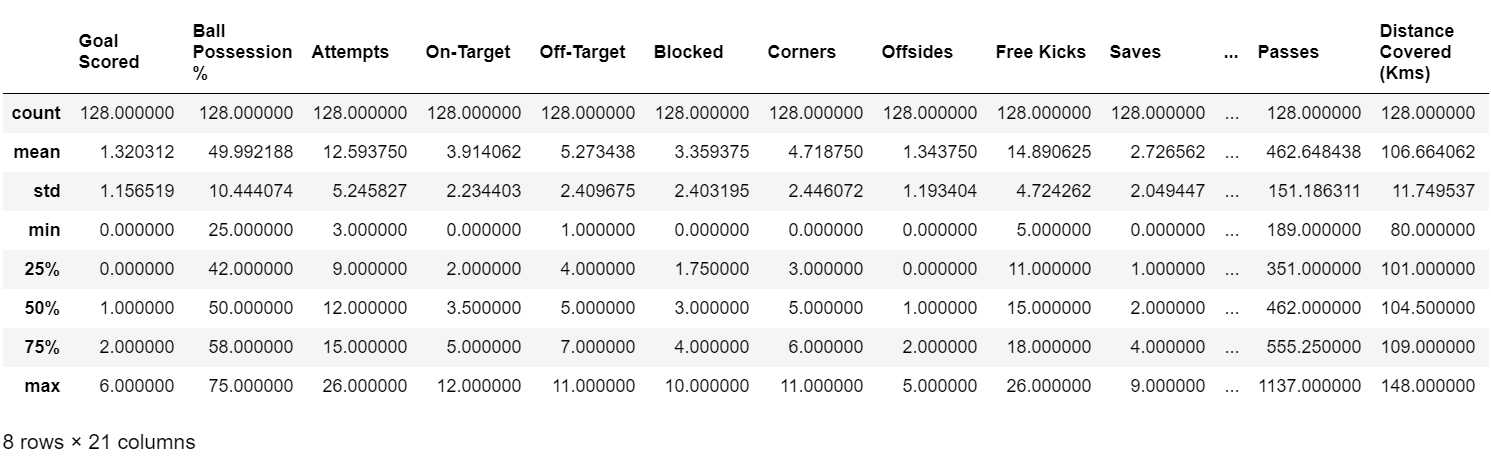Select the Offsides column header
The height and width of the screenshot is (457, 1491).
917,51
